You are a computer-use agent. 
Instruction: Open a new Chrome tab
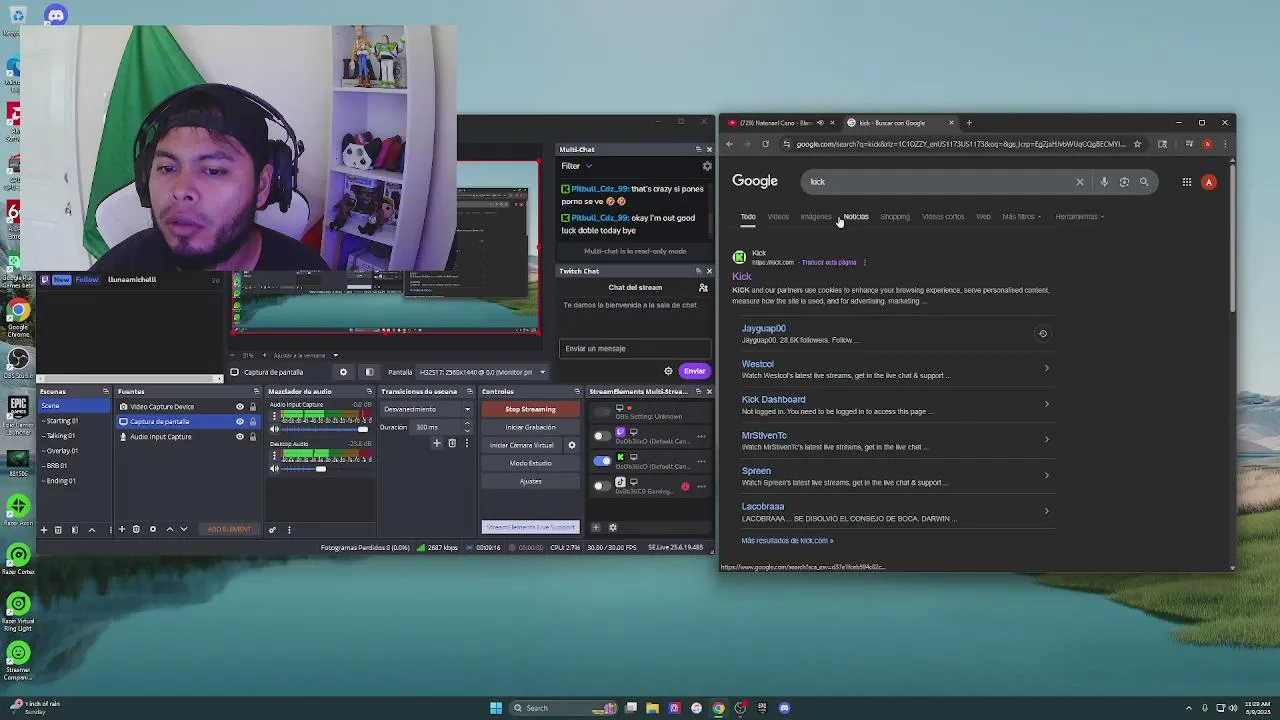968,123
